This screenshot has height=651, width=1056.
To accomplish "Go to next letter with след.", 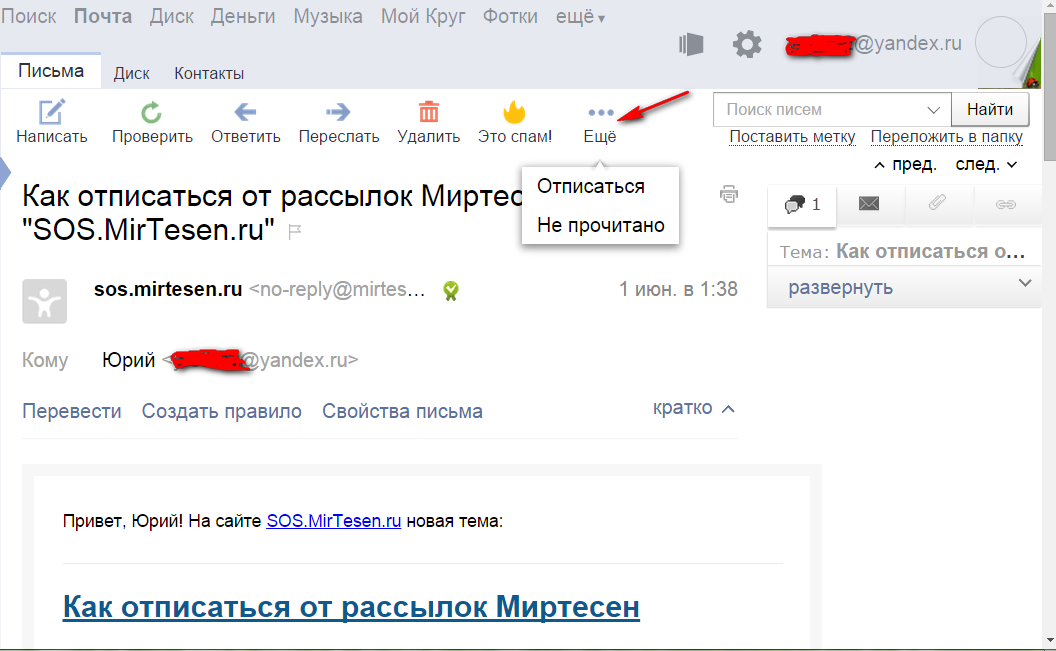I will pyautogui.click(x=986, y=165).
